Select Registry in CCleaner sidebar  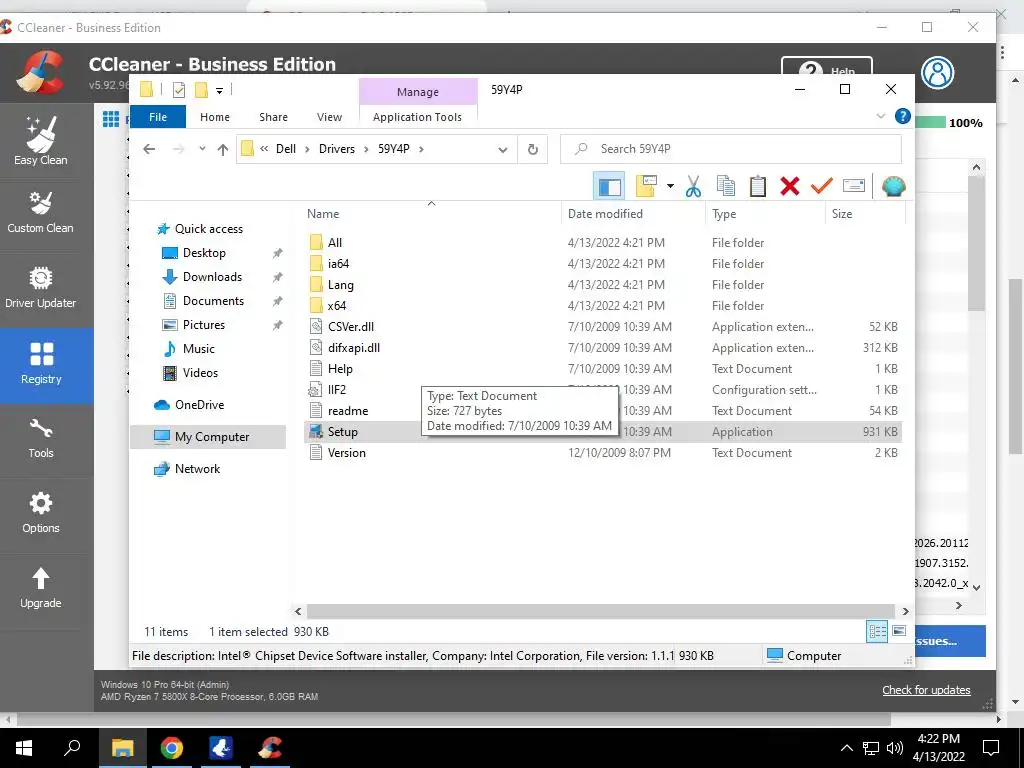click(x=40, y=364)
